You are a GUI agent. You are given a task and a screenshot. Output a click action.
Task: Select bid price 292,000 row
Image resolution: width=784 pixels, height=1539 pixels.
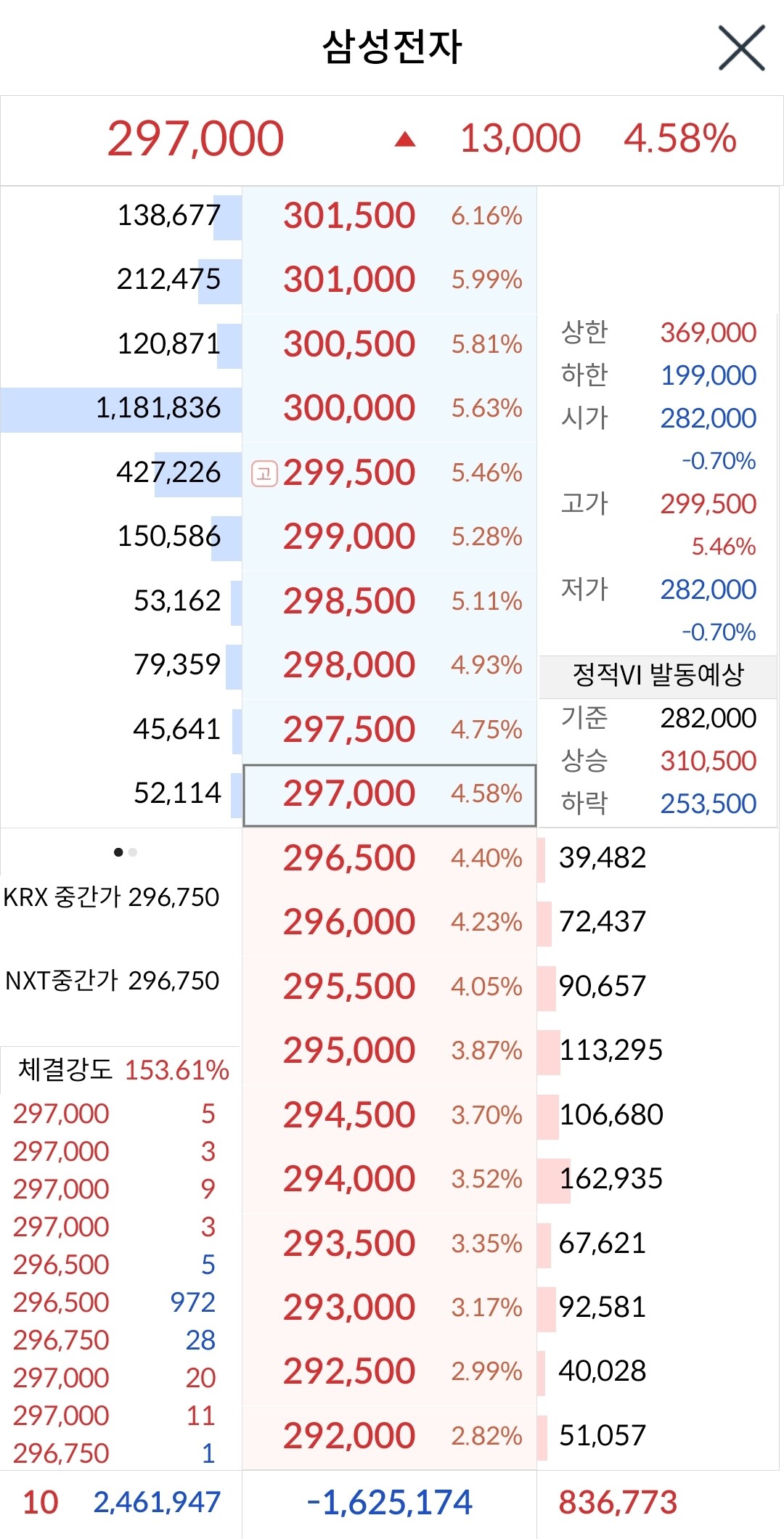[x=390, y=1436]
